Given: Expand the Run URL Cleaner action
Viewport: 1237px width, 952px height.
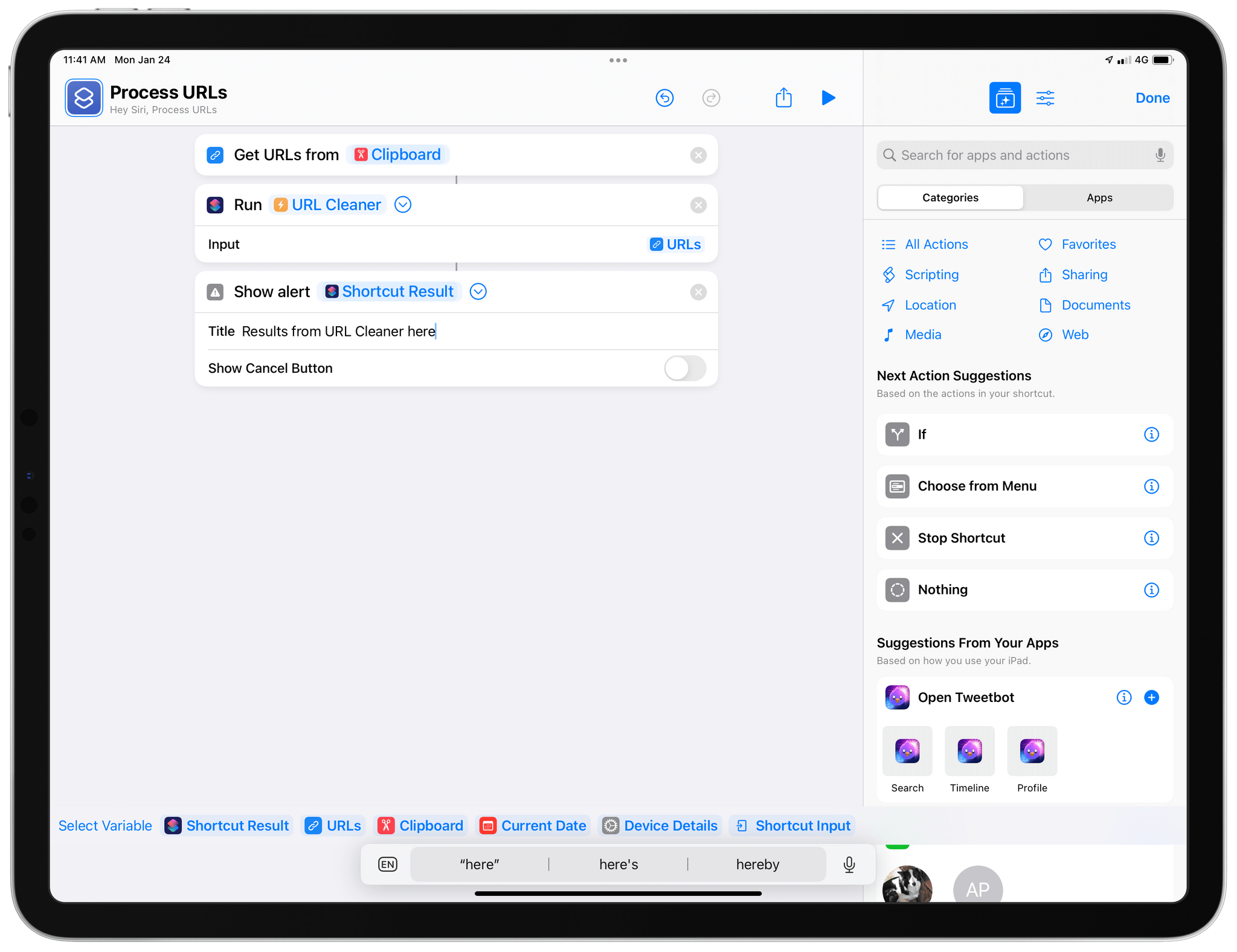Looking at the screenshot, I should [x=404, y=205].
